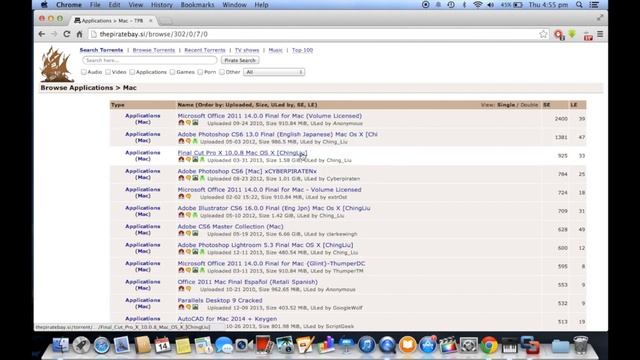Image resolution: width=640 pixels, height=360 pixels.
Task: Click the green download arrow extension icon
Action: [572, 34]
